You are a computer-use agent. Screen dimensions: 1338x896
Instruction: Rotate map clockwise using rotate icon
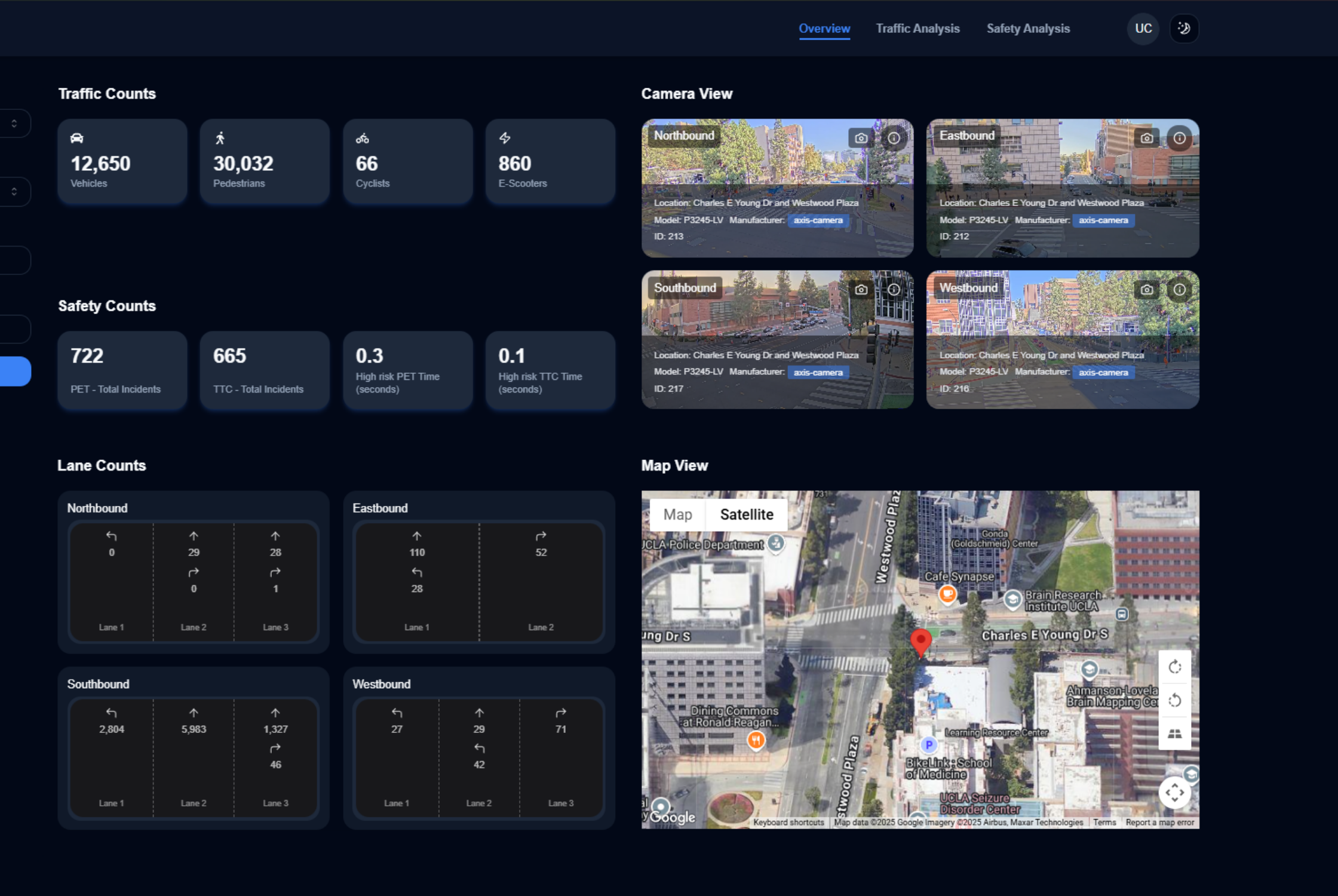1174,667
